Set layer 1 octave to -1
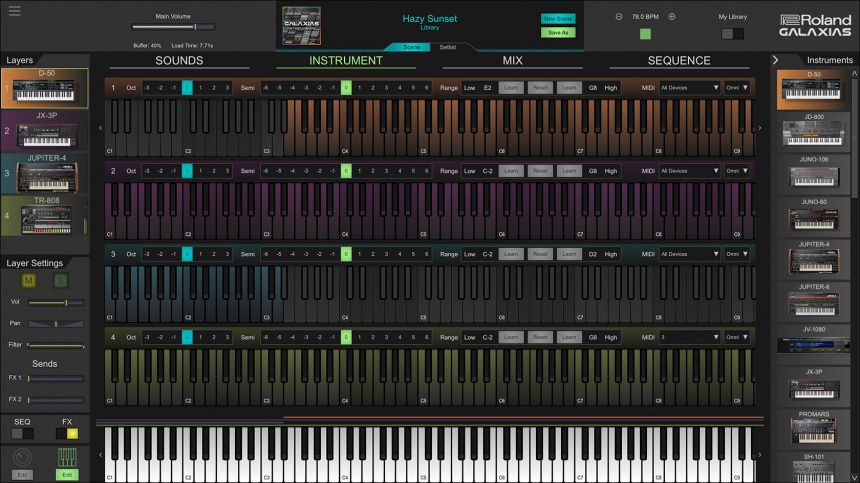860x483 pixels. click(x=173, y=88)
